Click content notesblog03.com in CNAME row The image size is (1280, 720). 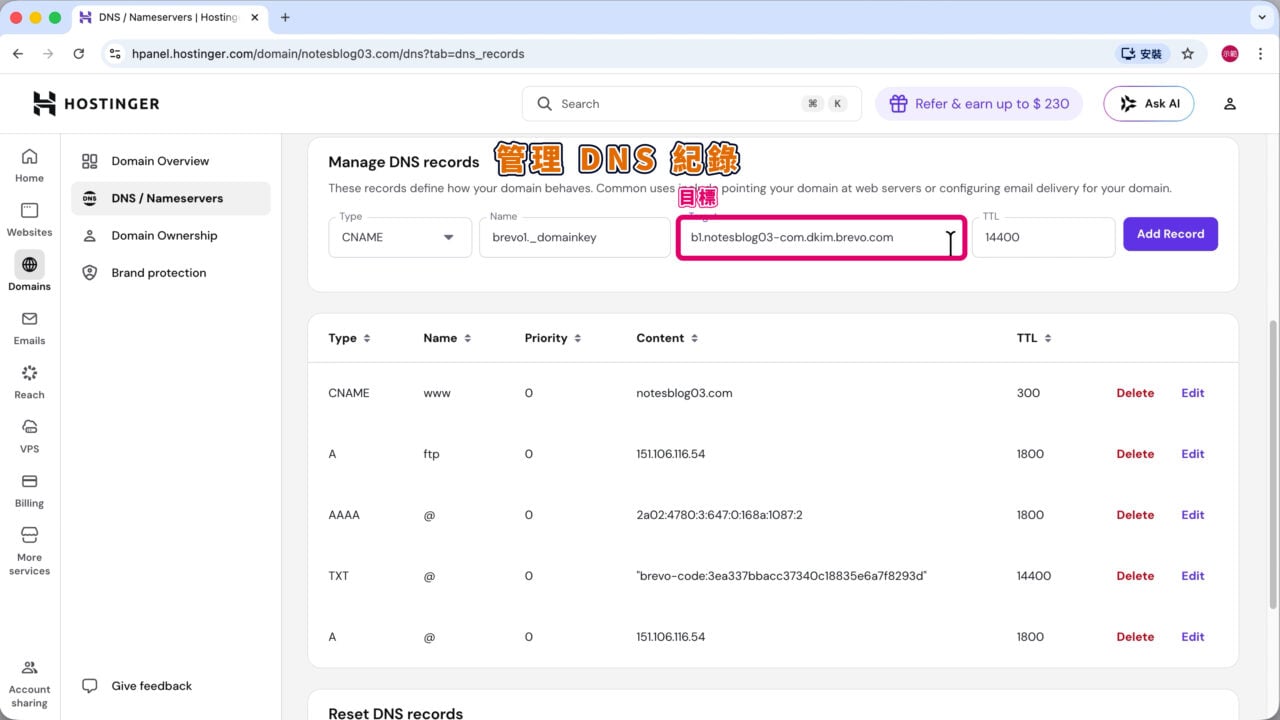(684, 393)
